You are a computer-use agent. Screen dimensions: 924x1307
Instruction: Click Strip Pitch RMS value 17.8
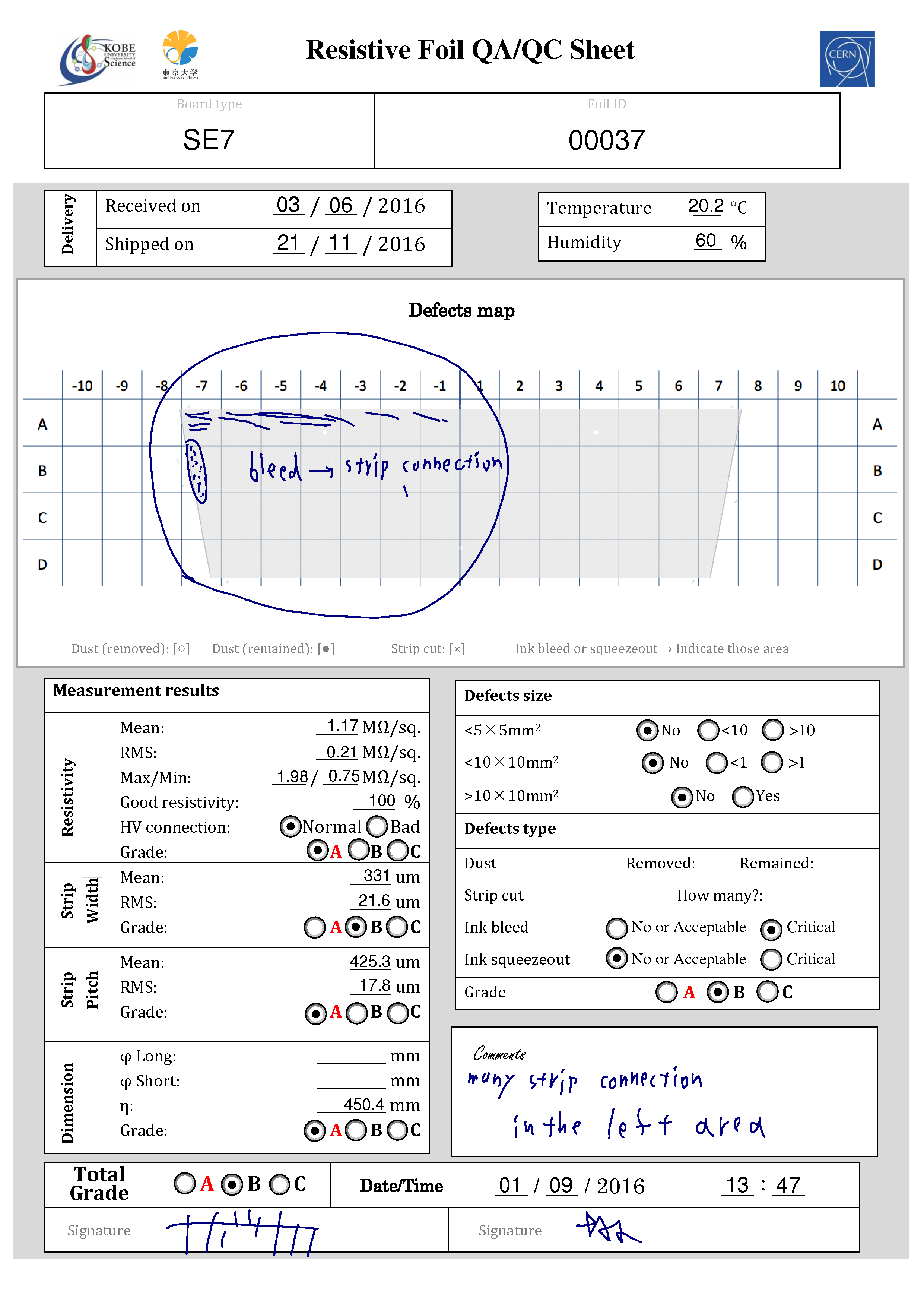pyautogui.click(x=371, y=986)
